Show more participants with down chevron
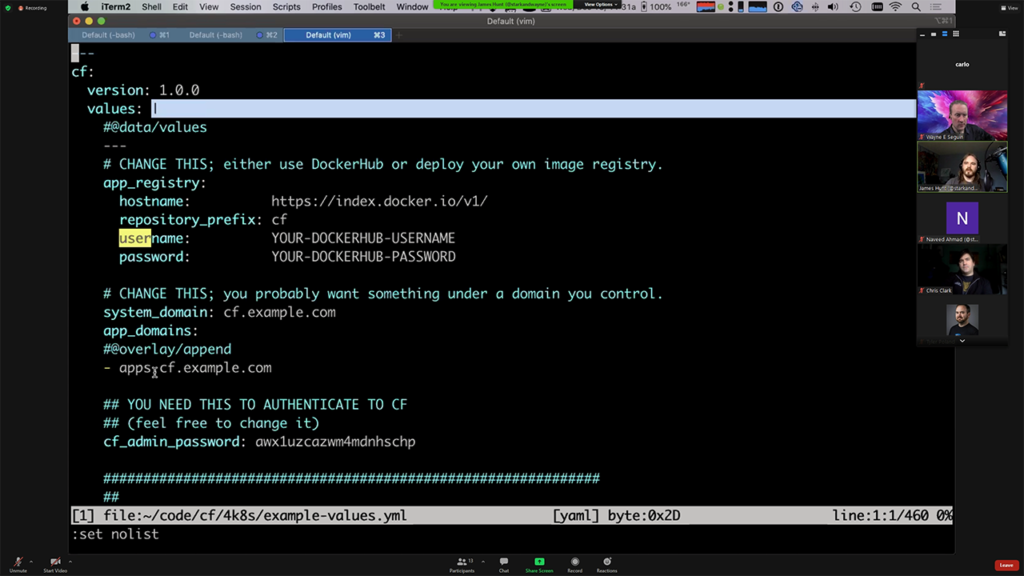 [x=962, y=341]
